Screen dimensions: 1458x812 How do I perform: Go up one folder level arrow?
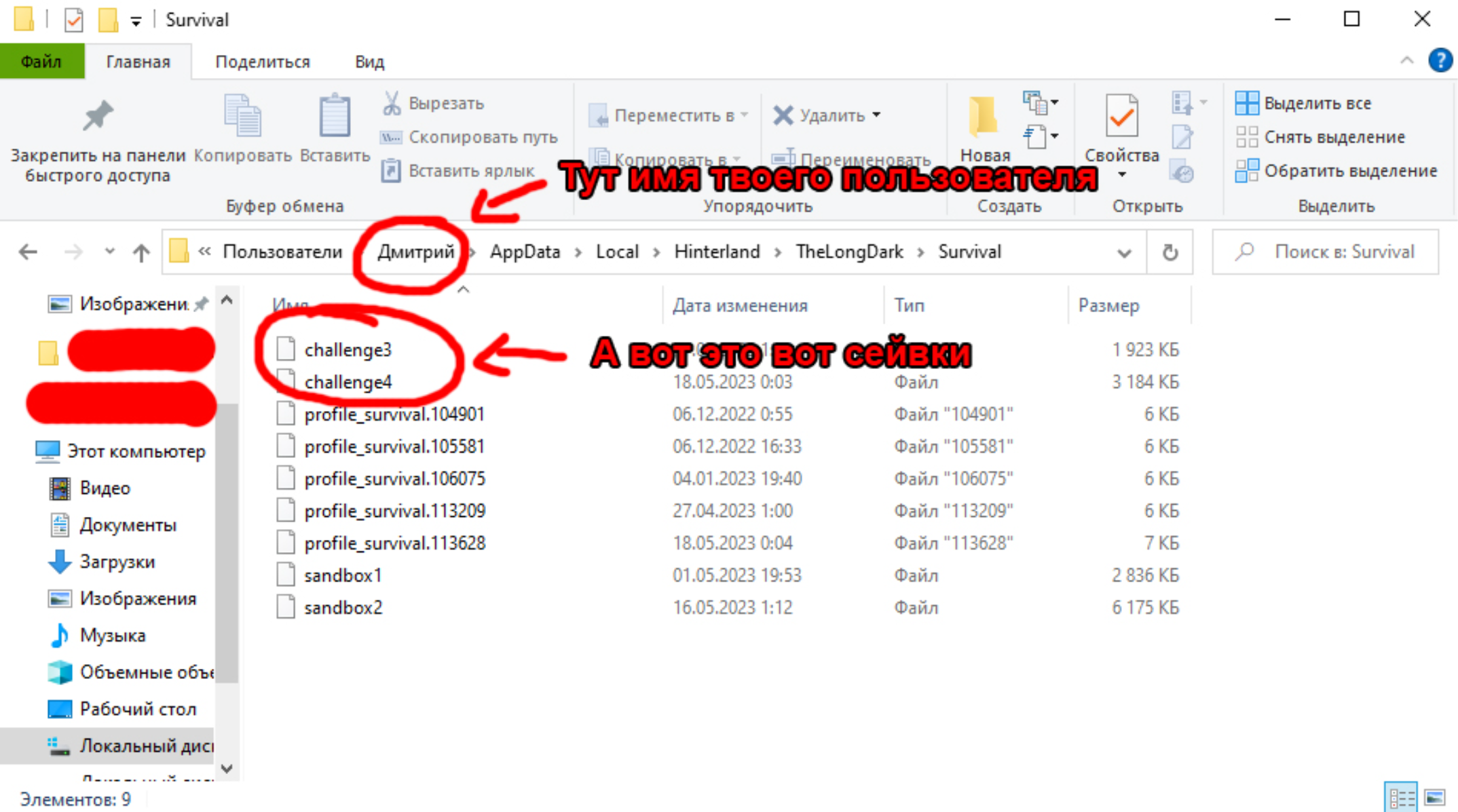tap(141, 252)
